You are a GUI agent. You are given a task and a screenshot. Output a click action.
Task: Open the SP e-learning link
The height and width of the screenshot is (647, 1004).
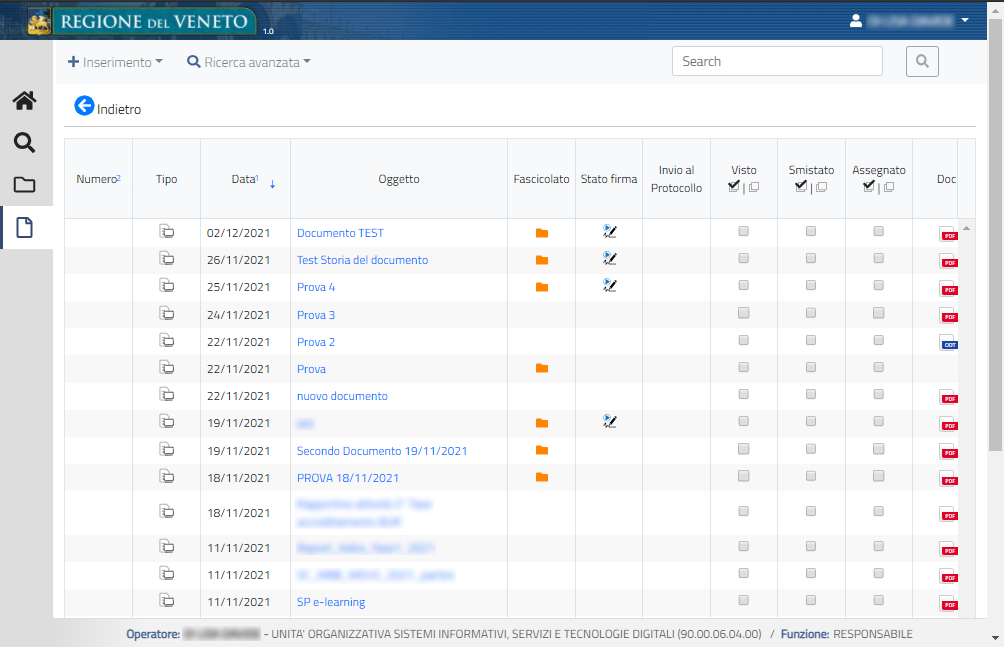pos(330,602)
